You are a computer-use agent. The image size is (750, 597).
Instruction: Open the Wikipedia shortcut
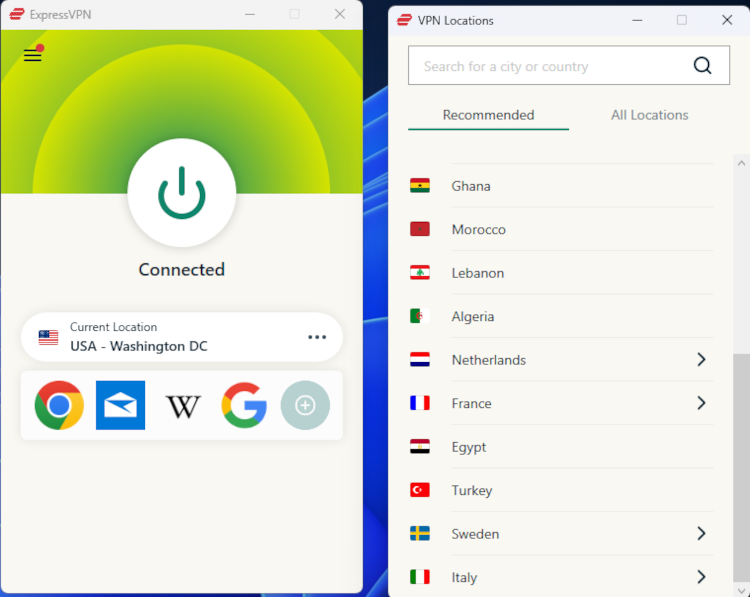click(183, 406)
